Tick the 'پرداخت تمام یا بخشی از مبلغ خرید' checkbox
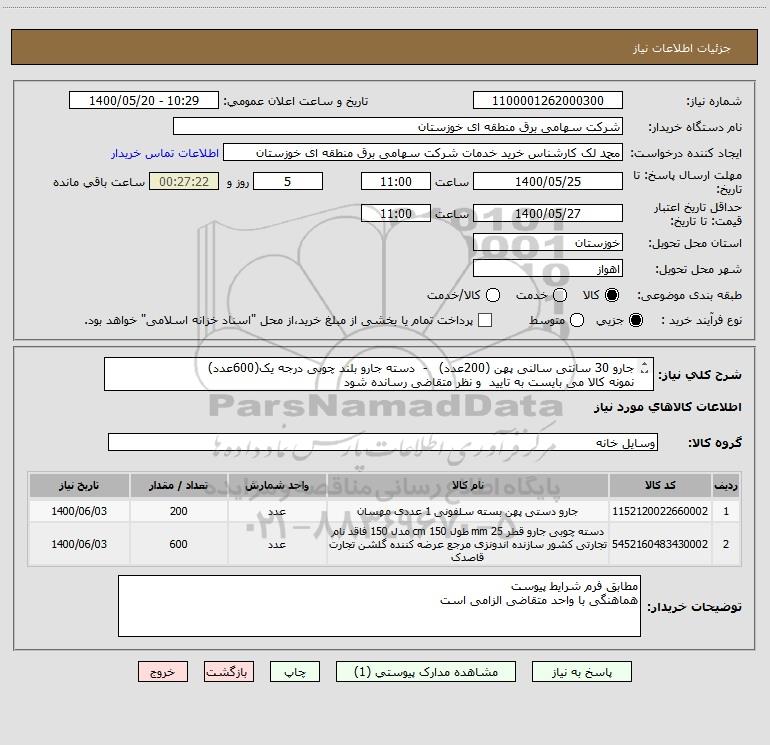Image resolution: width=770 pixels, height=745 pixels. coord(485,320)
